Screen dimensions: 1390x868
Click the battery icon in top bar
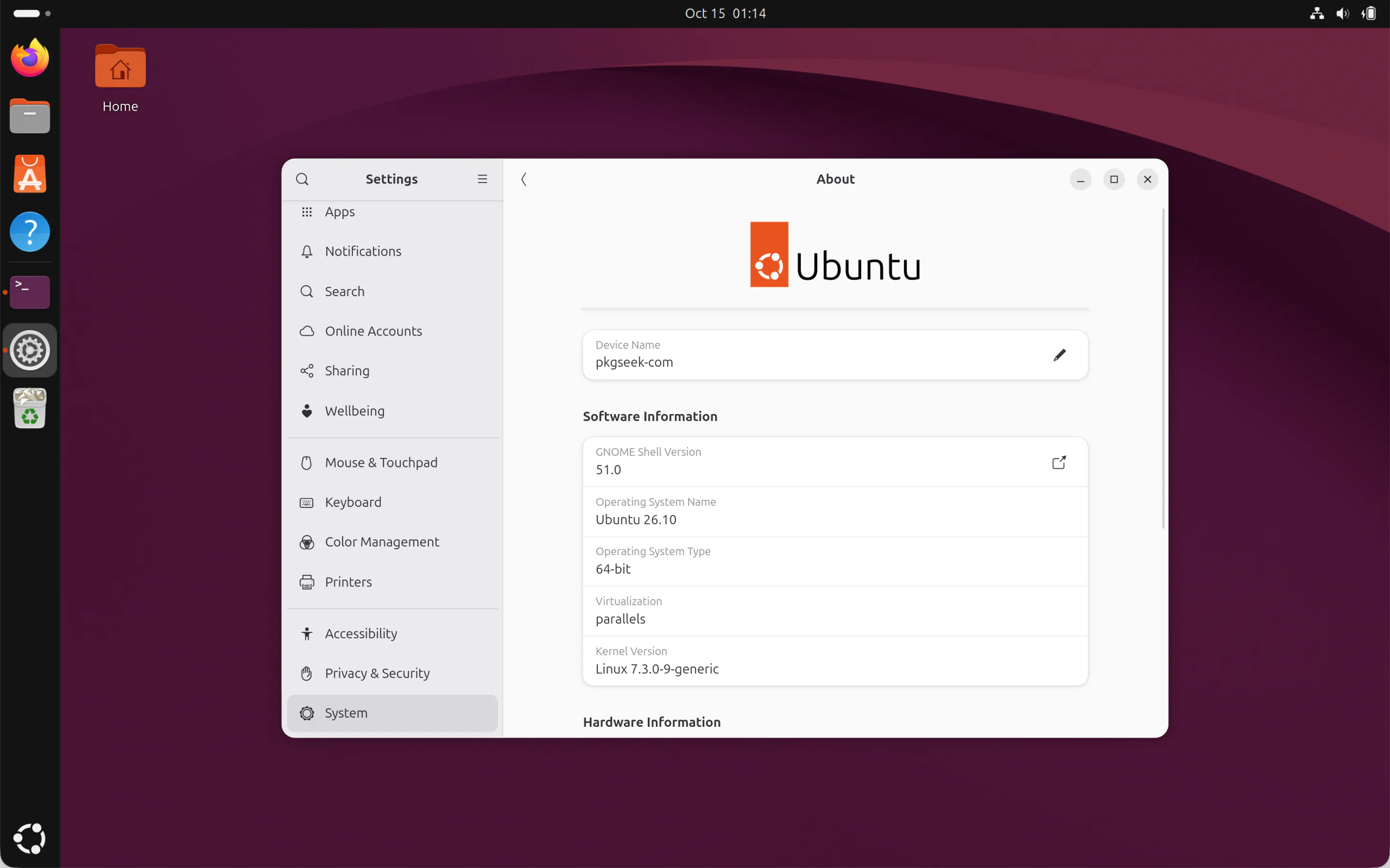[x=1368, y=13]
